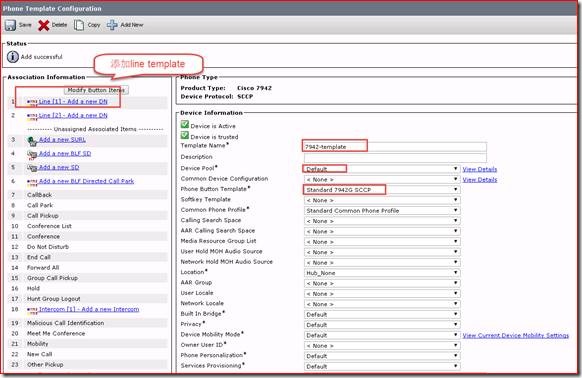
Task: Open the Media Resource Group List dropdown
Action: (382, 242)
